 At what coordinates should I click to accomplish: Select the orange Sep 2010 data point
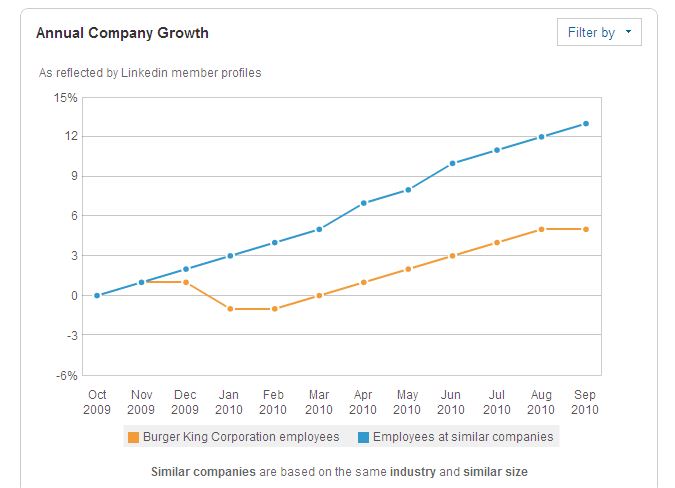[586, 229]
